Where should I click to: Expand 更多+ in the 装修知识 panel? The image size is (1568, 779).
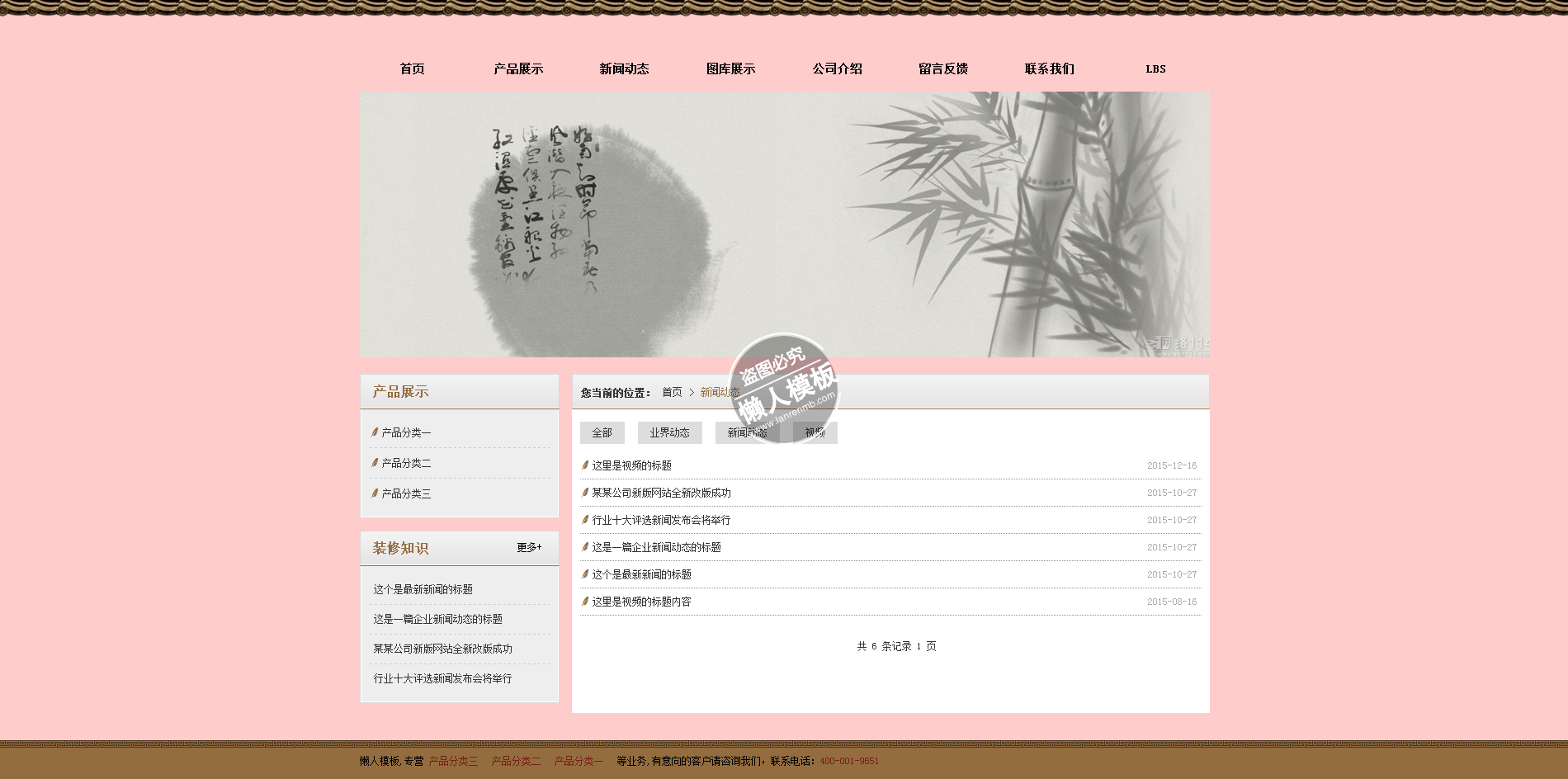(529, 547)
